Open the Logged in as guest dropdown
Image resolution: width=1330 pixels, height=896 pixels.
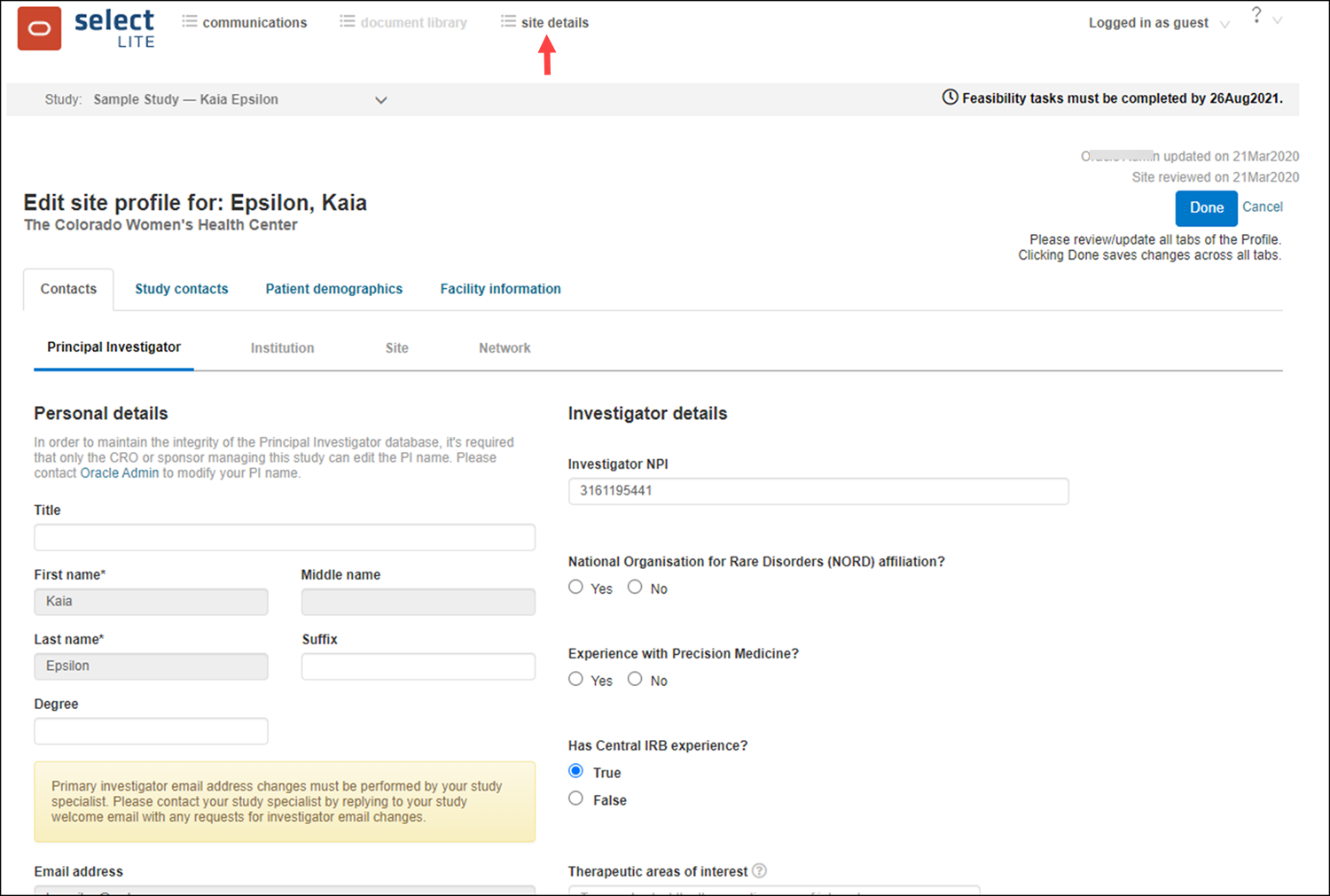tap(1225, 23)
